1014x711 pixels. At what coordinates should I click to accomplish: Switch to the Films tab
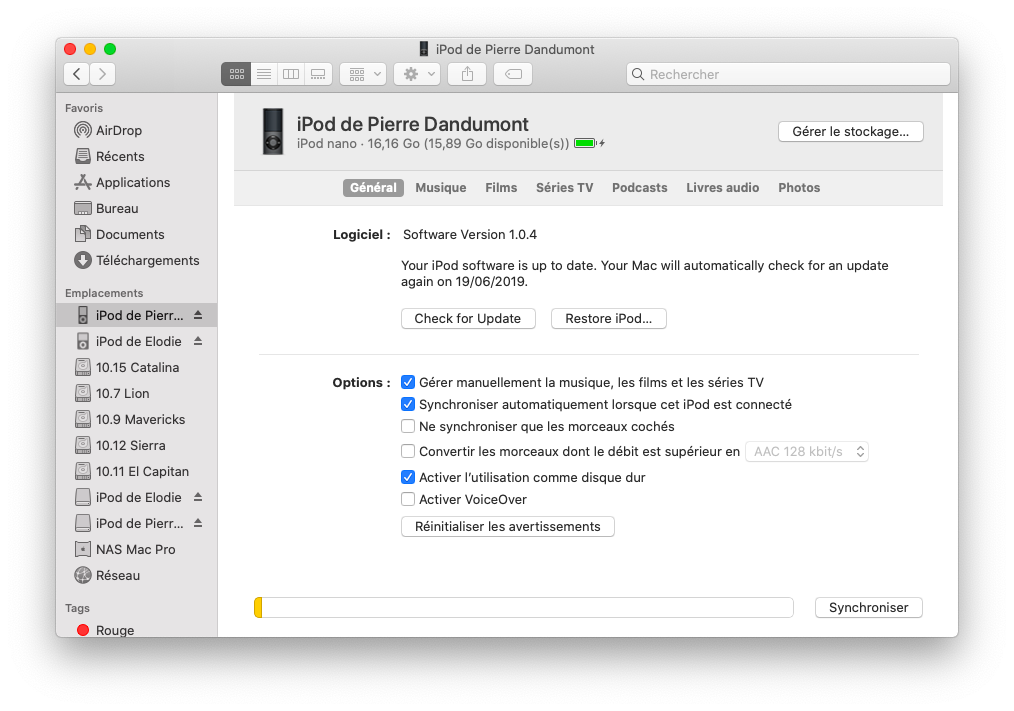501,188
